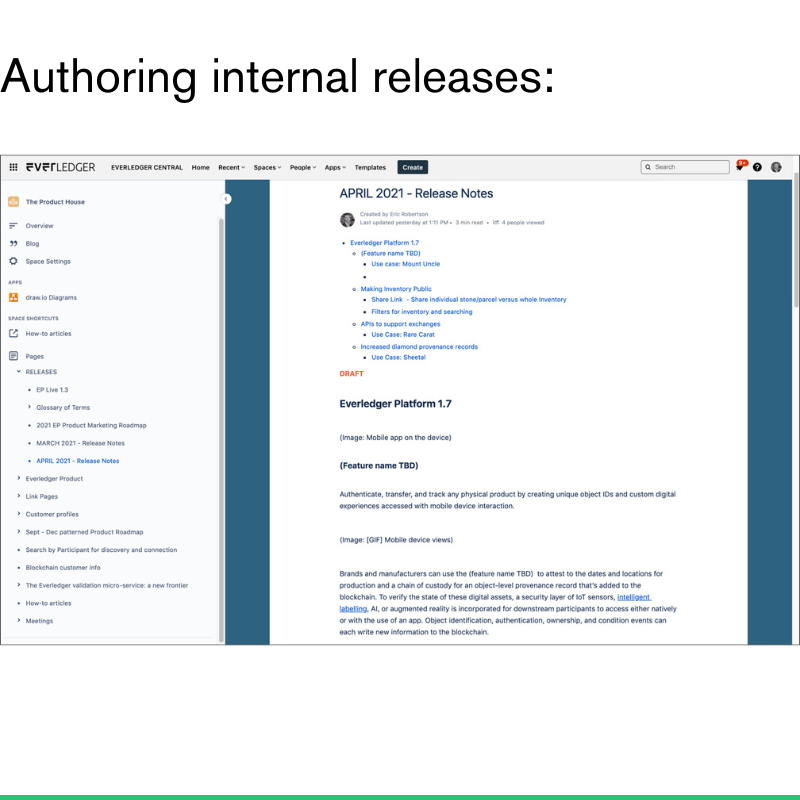
Task: Open Search by Participant for discovery page
Action: click(x=102, y=549)
